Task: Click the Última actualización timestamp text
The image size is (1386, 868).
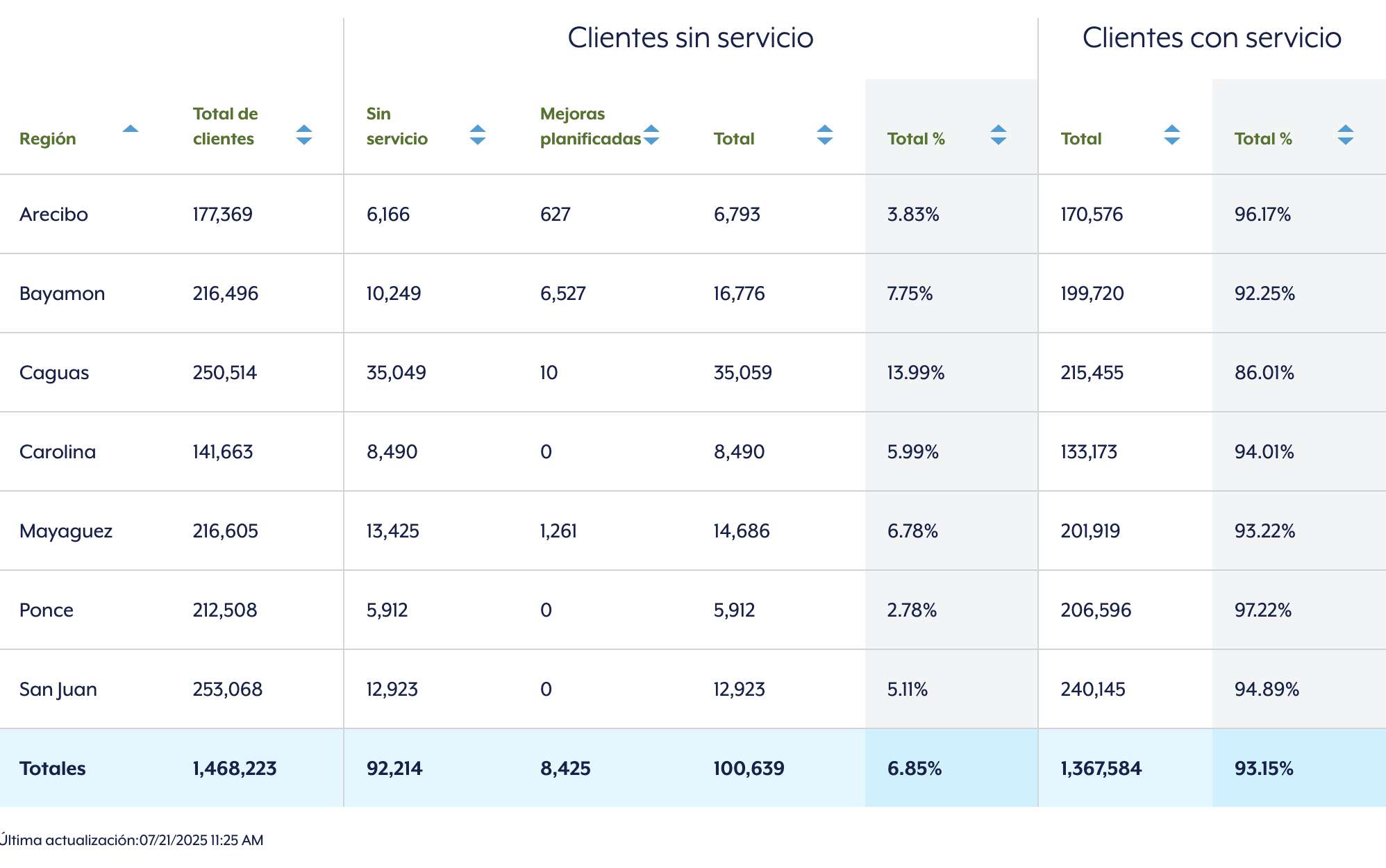Action: click(x=132, y=840)
